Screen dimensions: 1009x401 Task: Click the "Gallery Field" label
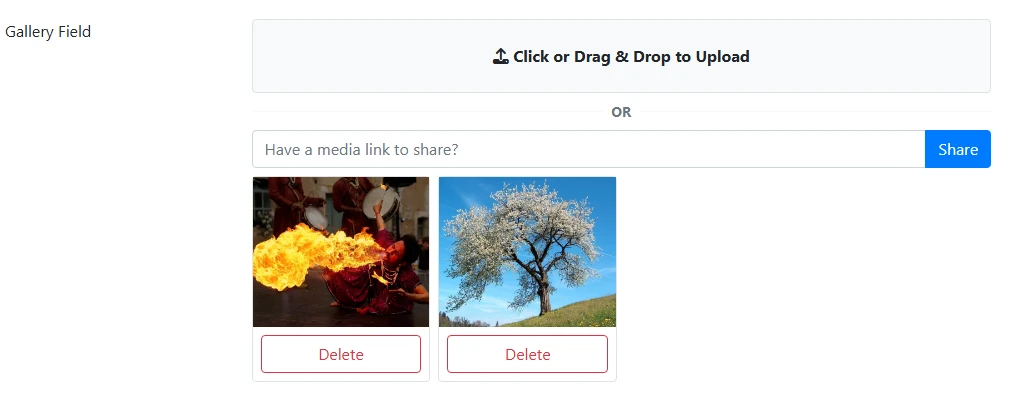pyautogui.click(x=48, y=32)
